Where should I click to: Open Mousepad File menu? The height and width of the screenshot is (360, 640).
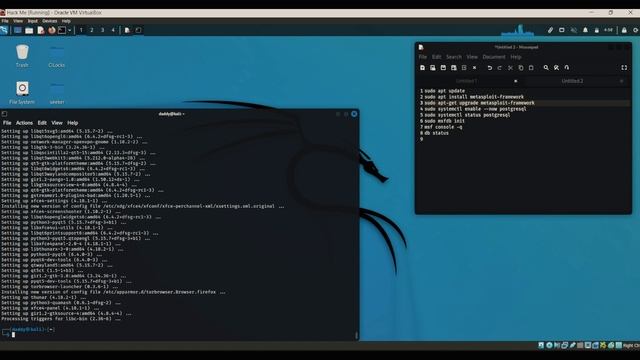[422, 57]
